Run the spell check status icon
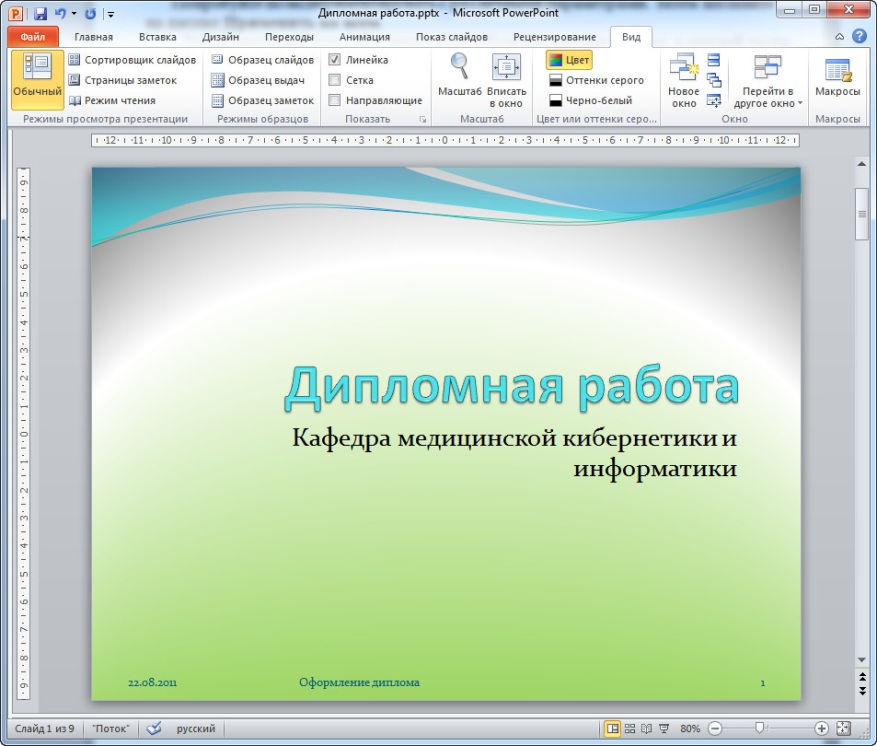 point(153,728)
